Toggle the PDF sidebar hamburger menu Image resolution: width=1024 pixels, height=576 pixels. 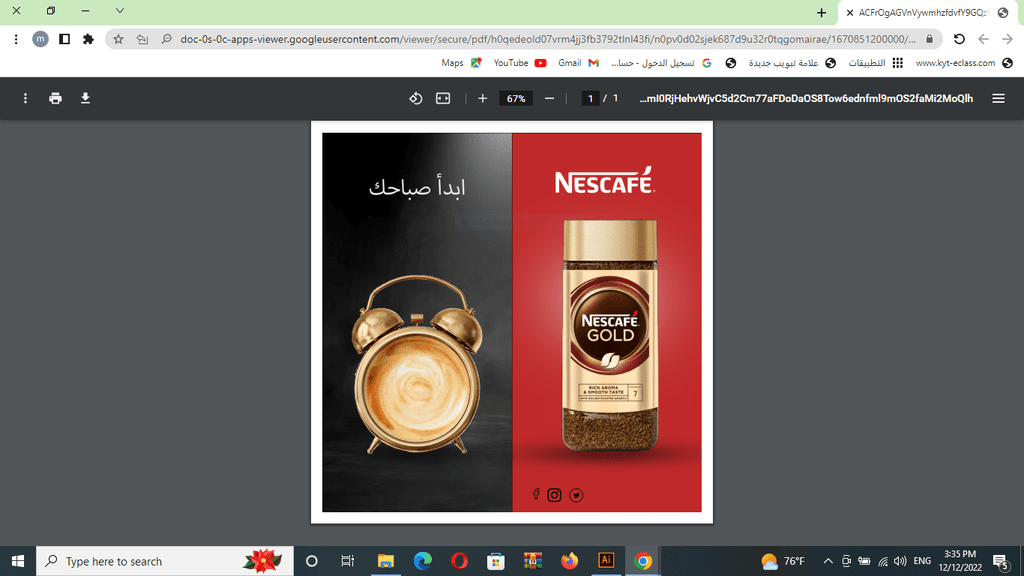tap(999, 98)
